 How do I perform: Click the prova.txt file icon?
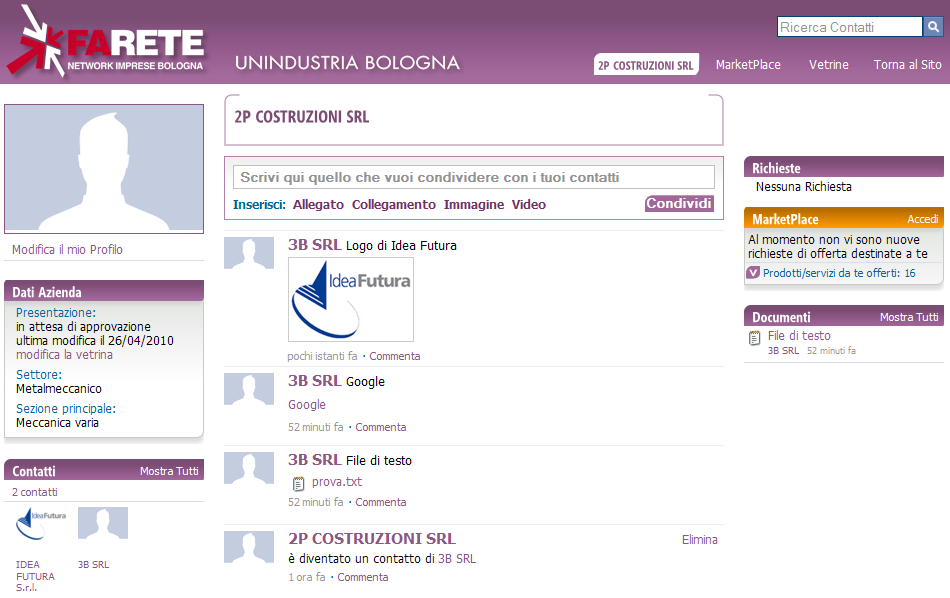(298, 483)
